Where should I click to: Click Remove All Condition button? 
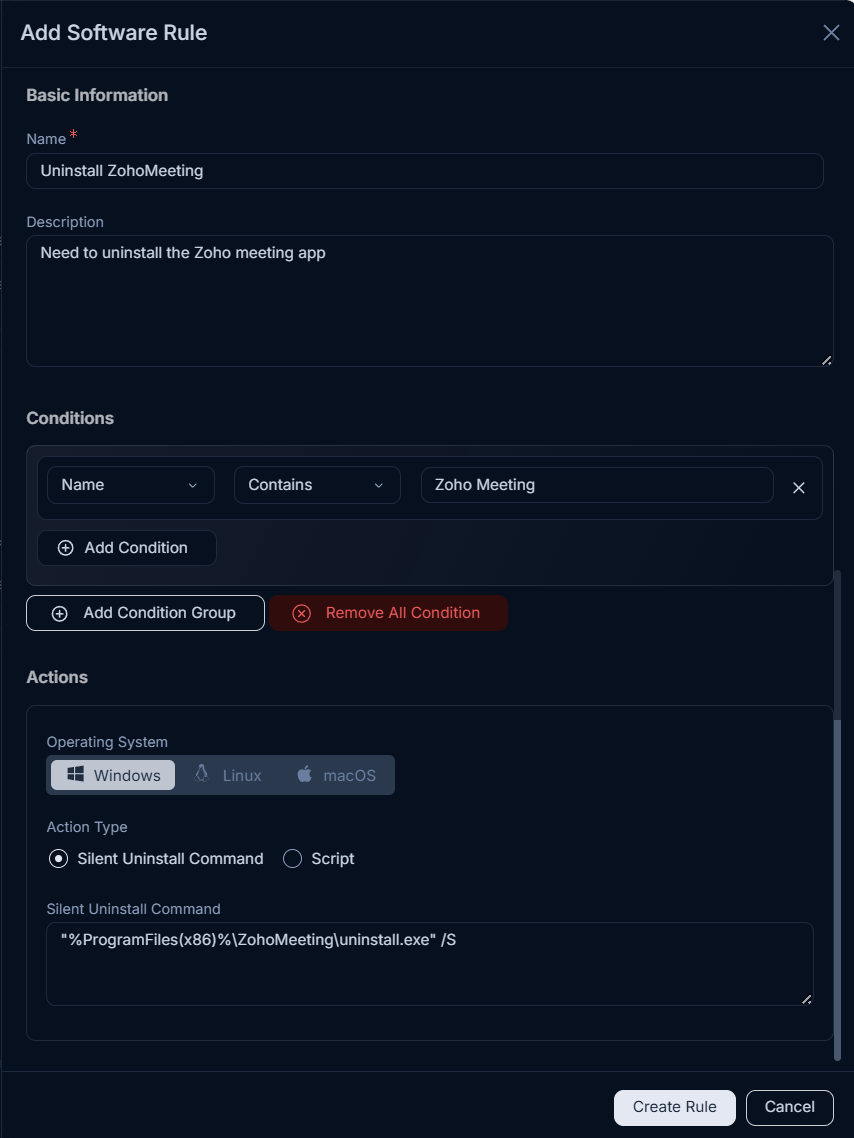[x=388, y=613]
